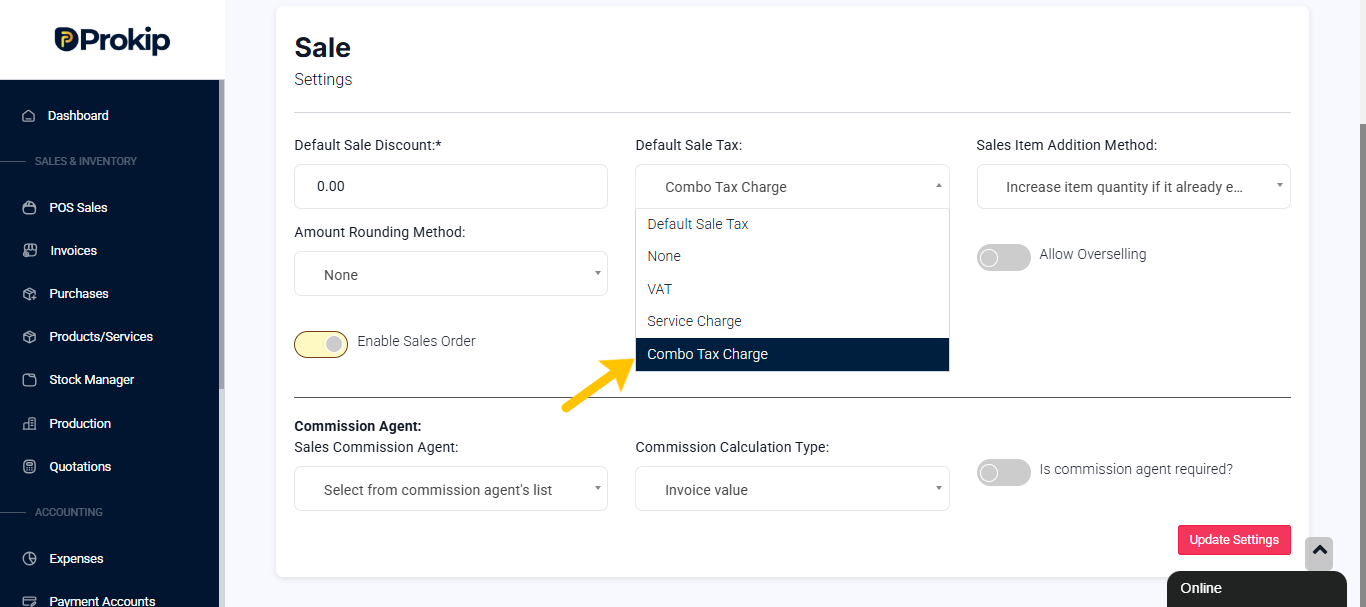Click the ACCOUNTING section header
Viewport: 1366px width, 607px height.
pos(69,512)
